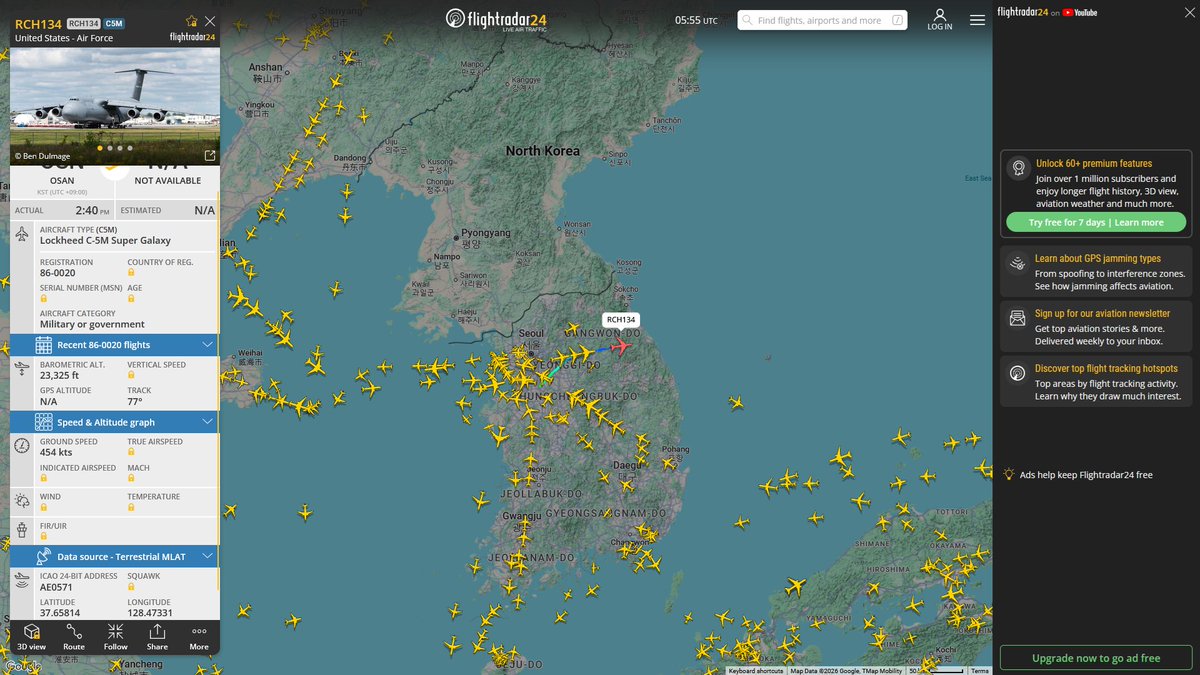The image size is (1200, 675).
Task: Click the wind weather icon
Action: [x=22, y=501]
